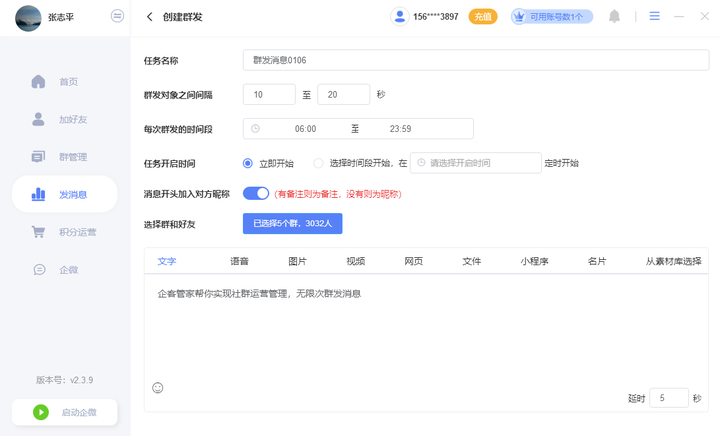Toggle the 消息开头加入对方昵称 switch
Viewport: 720px width, 436px height.
click(x=256, y=194)
